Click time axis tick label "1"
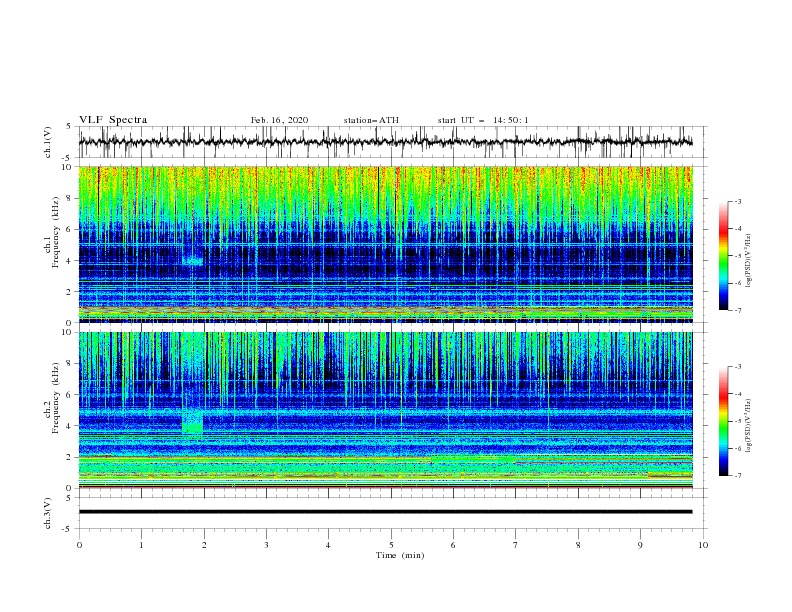 141,545
